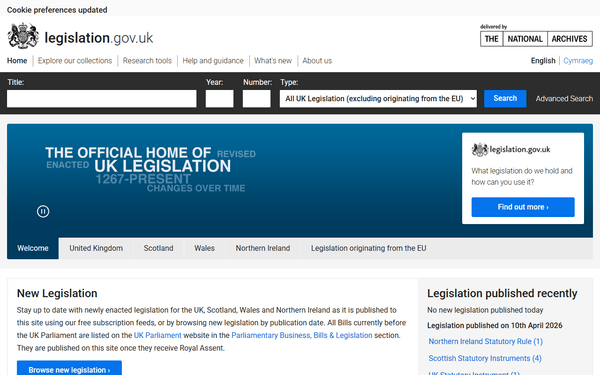Click the royal coat of arms logo
This screenshot has height=375, width=600.
[23, 36]
